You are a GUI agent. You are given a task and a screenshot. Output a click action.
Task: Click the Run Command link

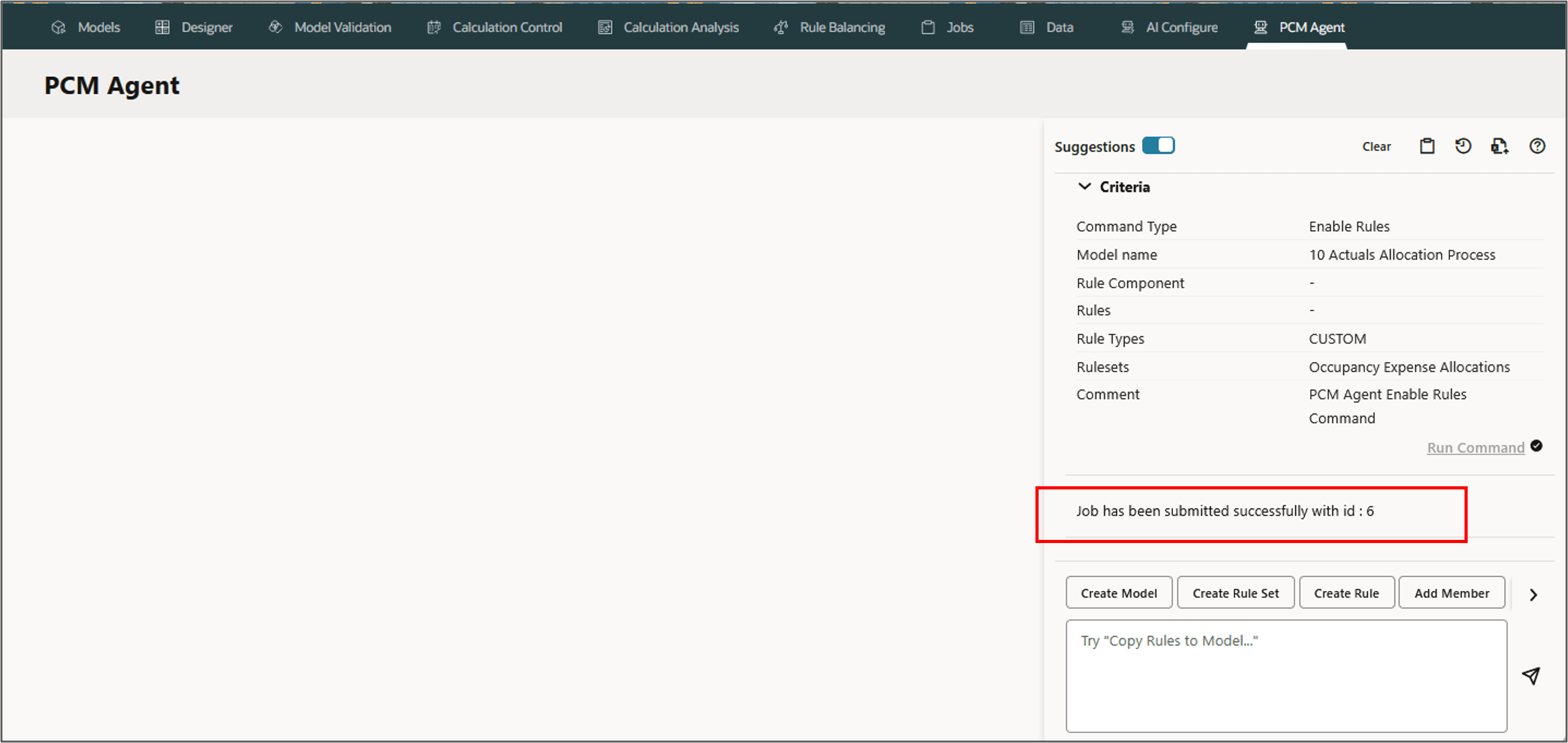click(1475, 447)
